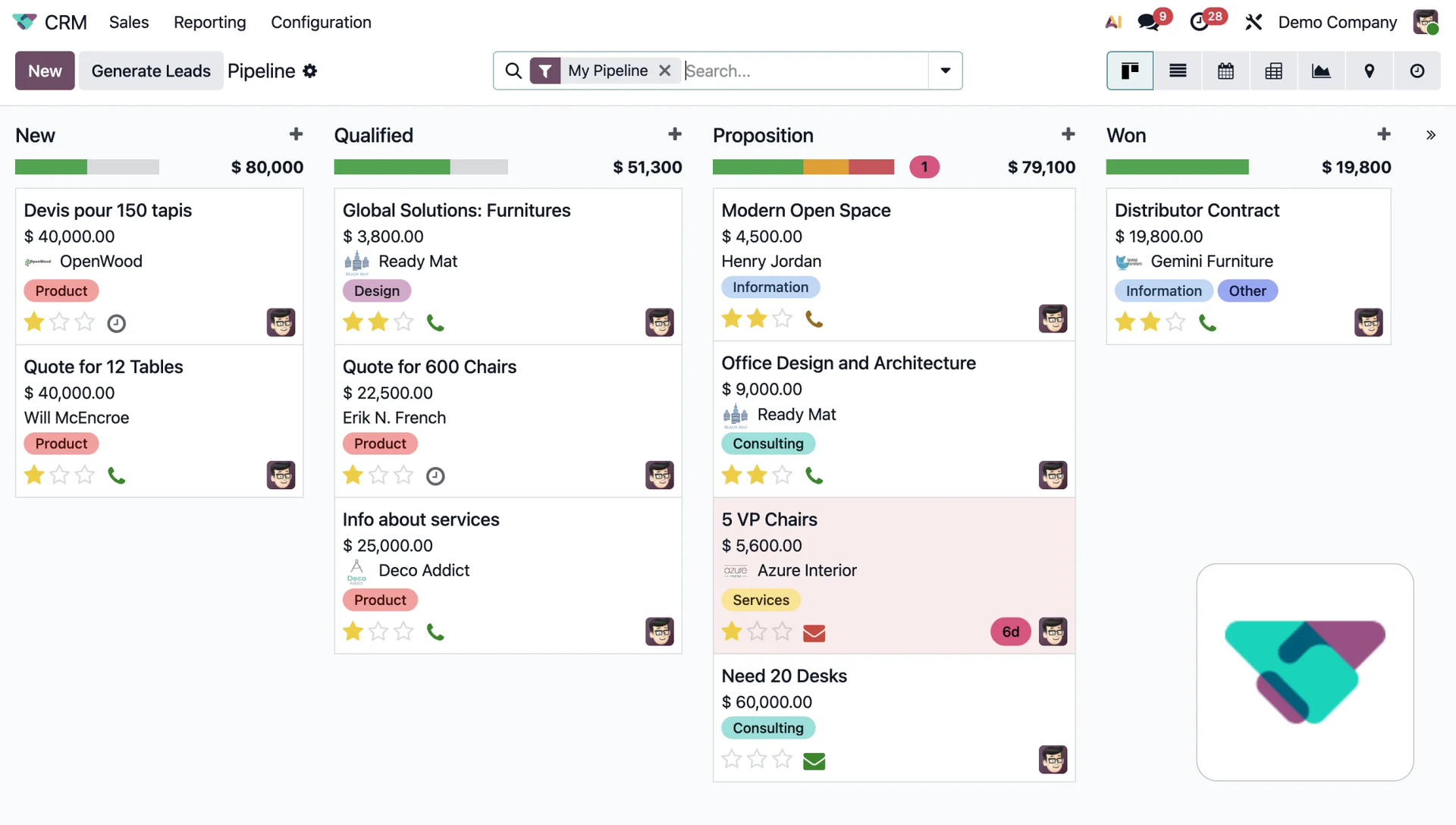1456x825 pixels.
Task: Click the Proposition counter badge 1
Action: pyautogui.click(x=924, y=167)
